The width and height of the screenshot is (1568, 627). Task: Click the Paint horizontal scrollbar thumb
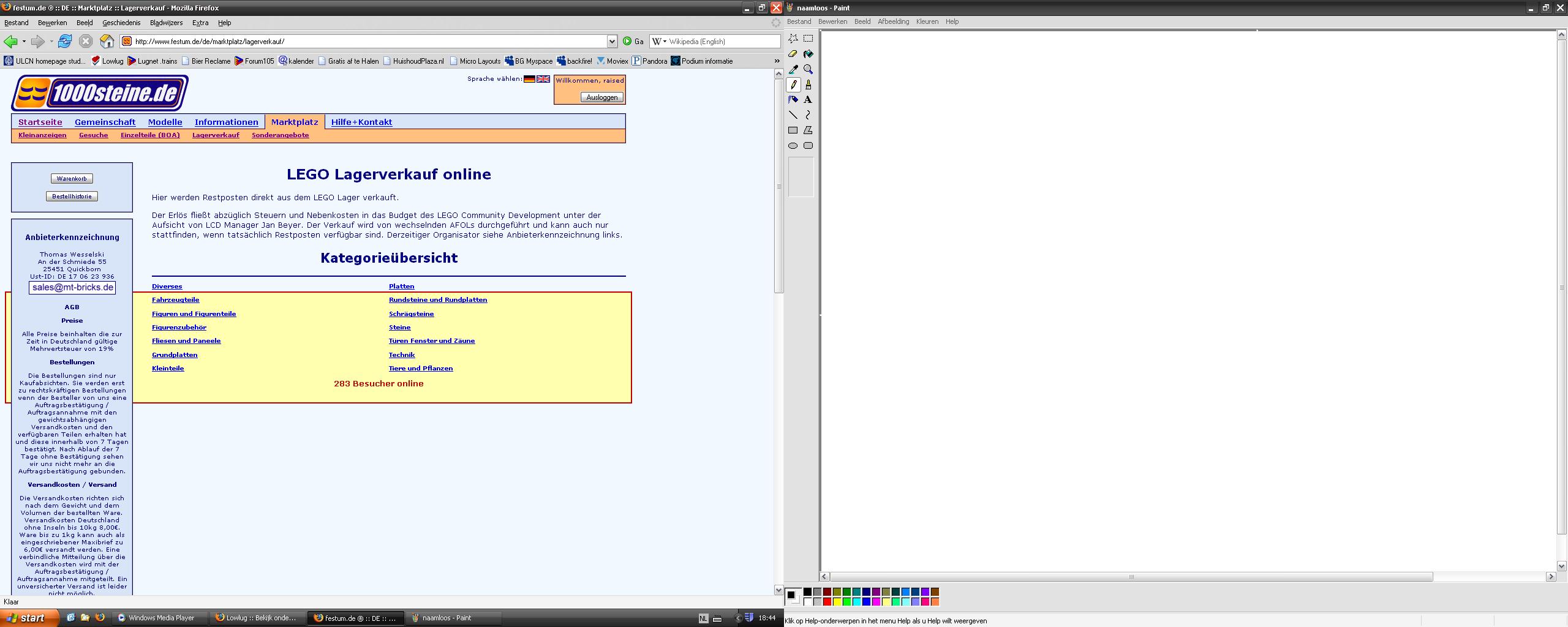coord(1131,577)
